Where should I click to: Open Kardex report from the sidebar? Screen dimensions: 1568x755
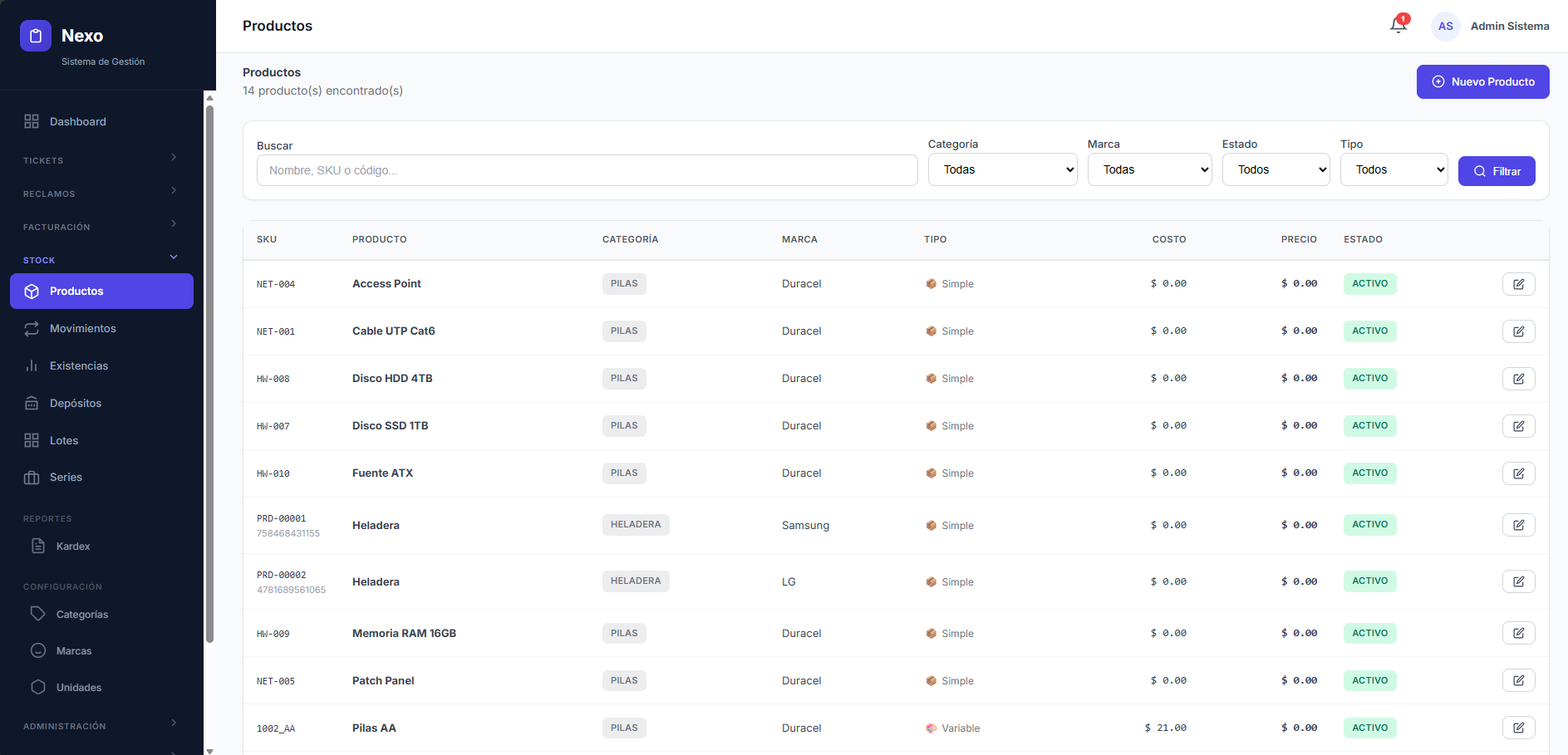pos(73,547)
